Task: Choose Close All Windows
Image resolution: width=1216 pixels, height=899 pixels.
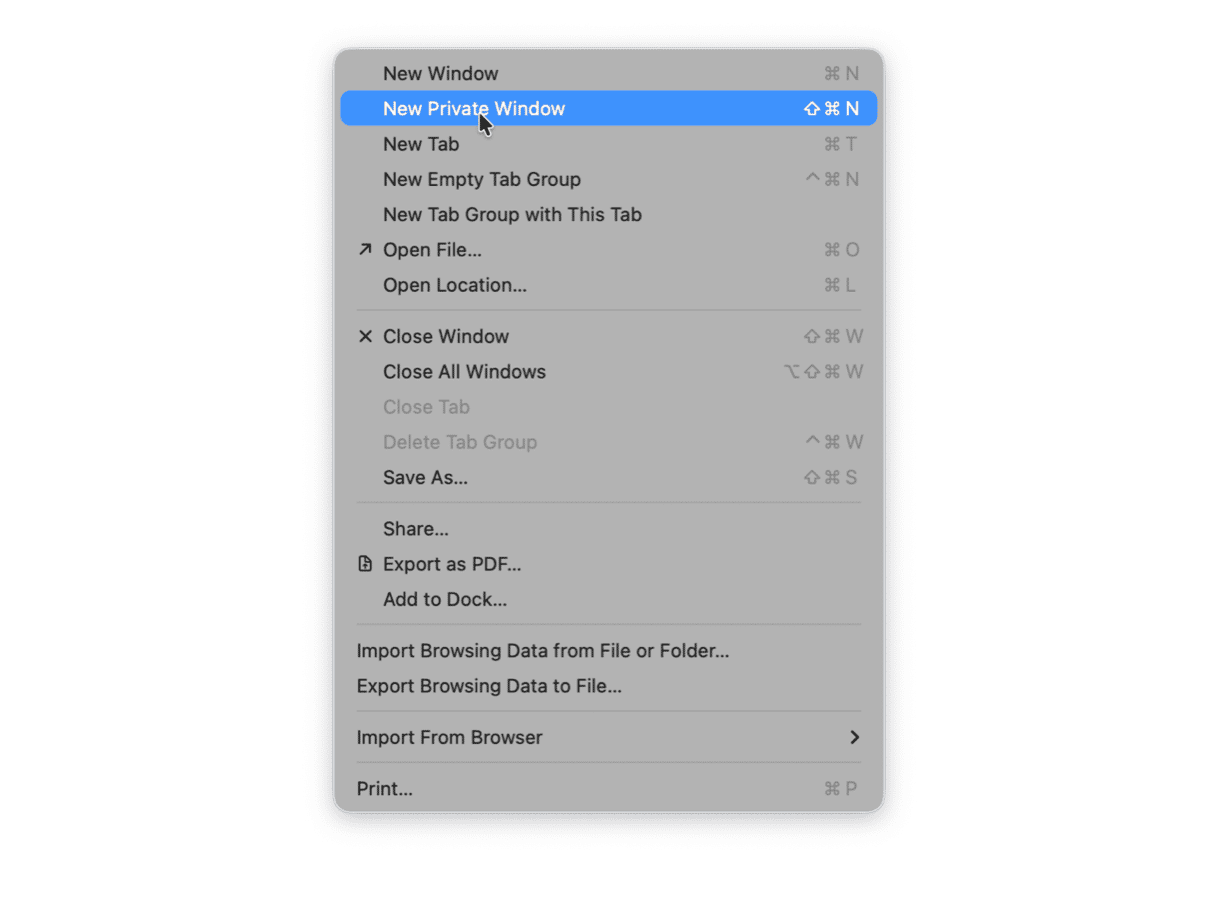Action: (x=609, y=371)
